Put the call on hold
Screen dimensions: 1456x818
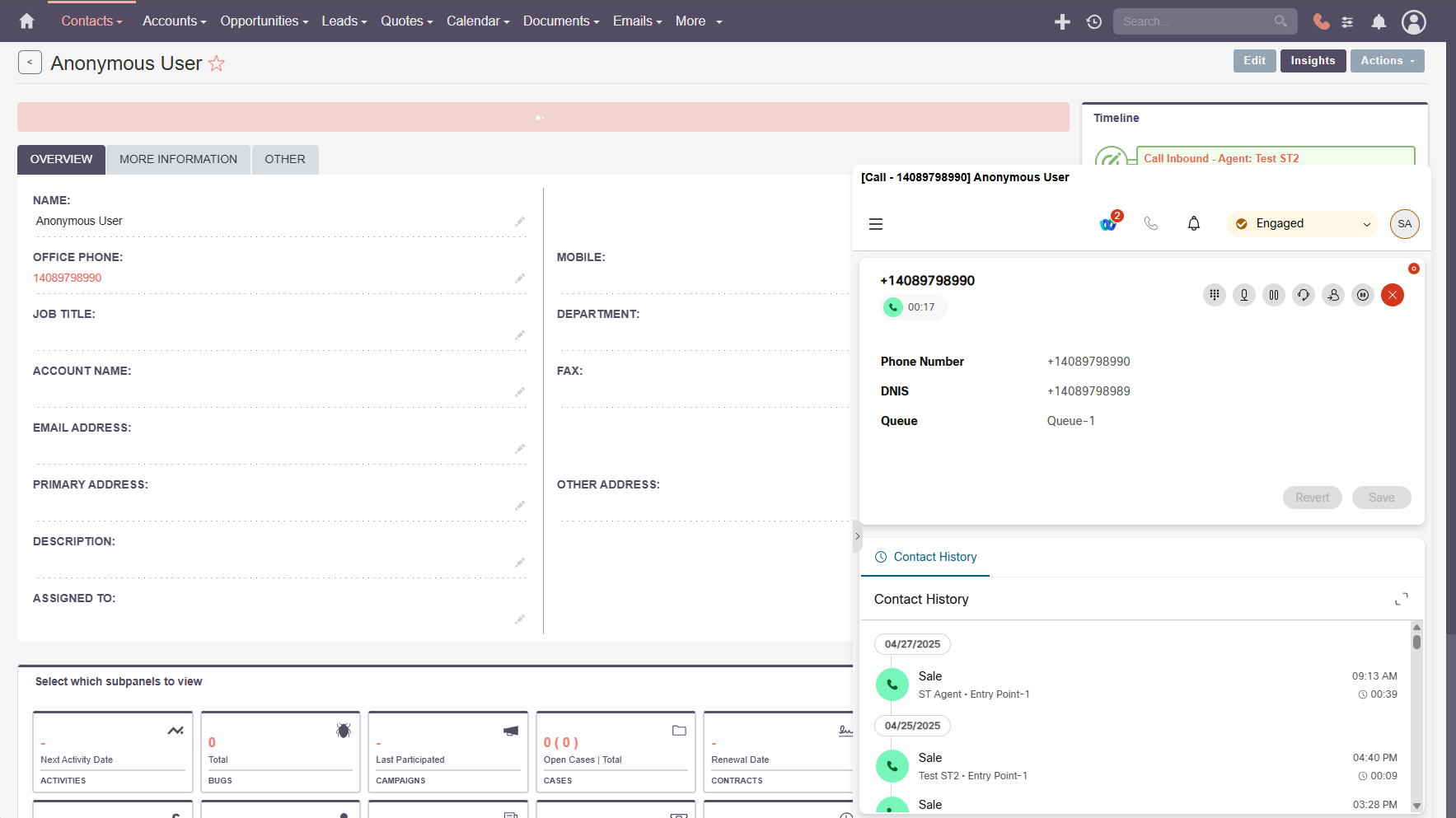[x=1274, y=295]
